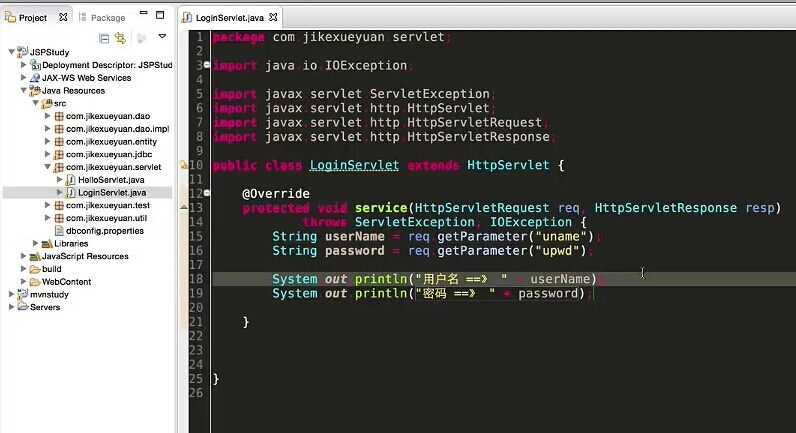796x433 pixels.
Task: Click the Java Resources icon
Action: tap(35, 90)
